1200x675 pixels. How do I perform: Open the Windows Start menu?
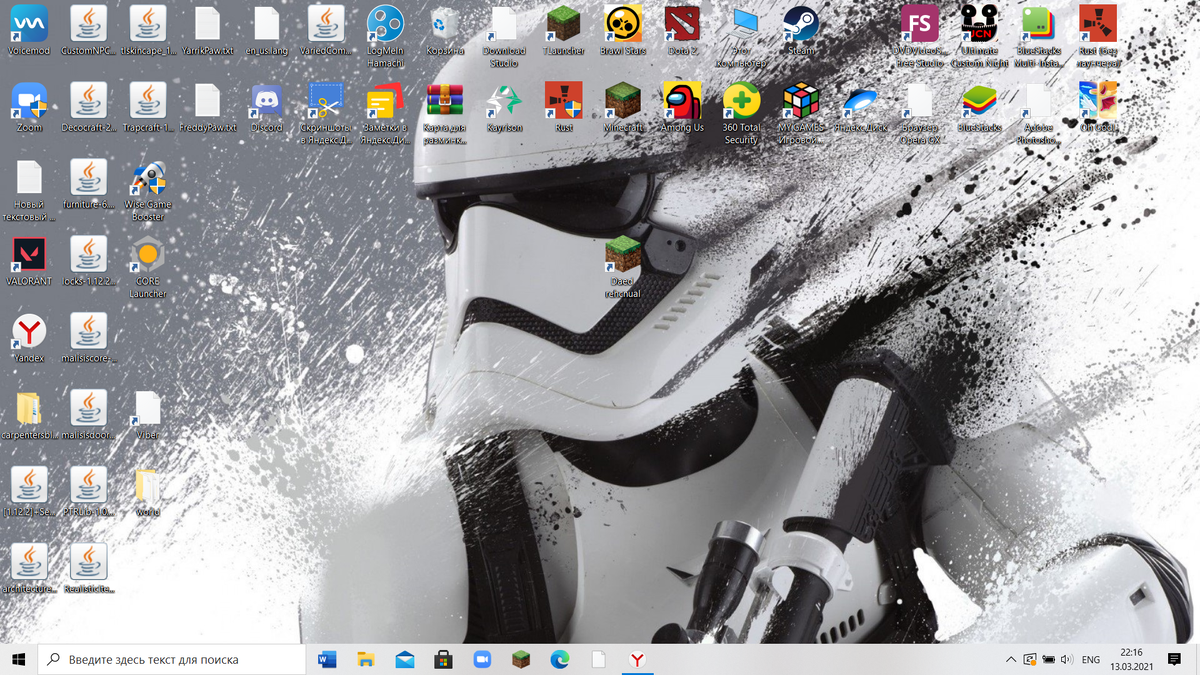18,659
